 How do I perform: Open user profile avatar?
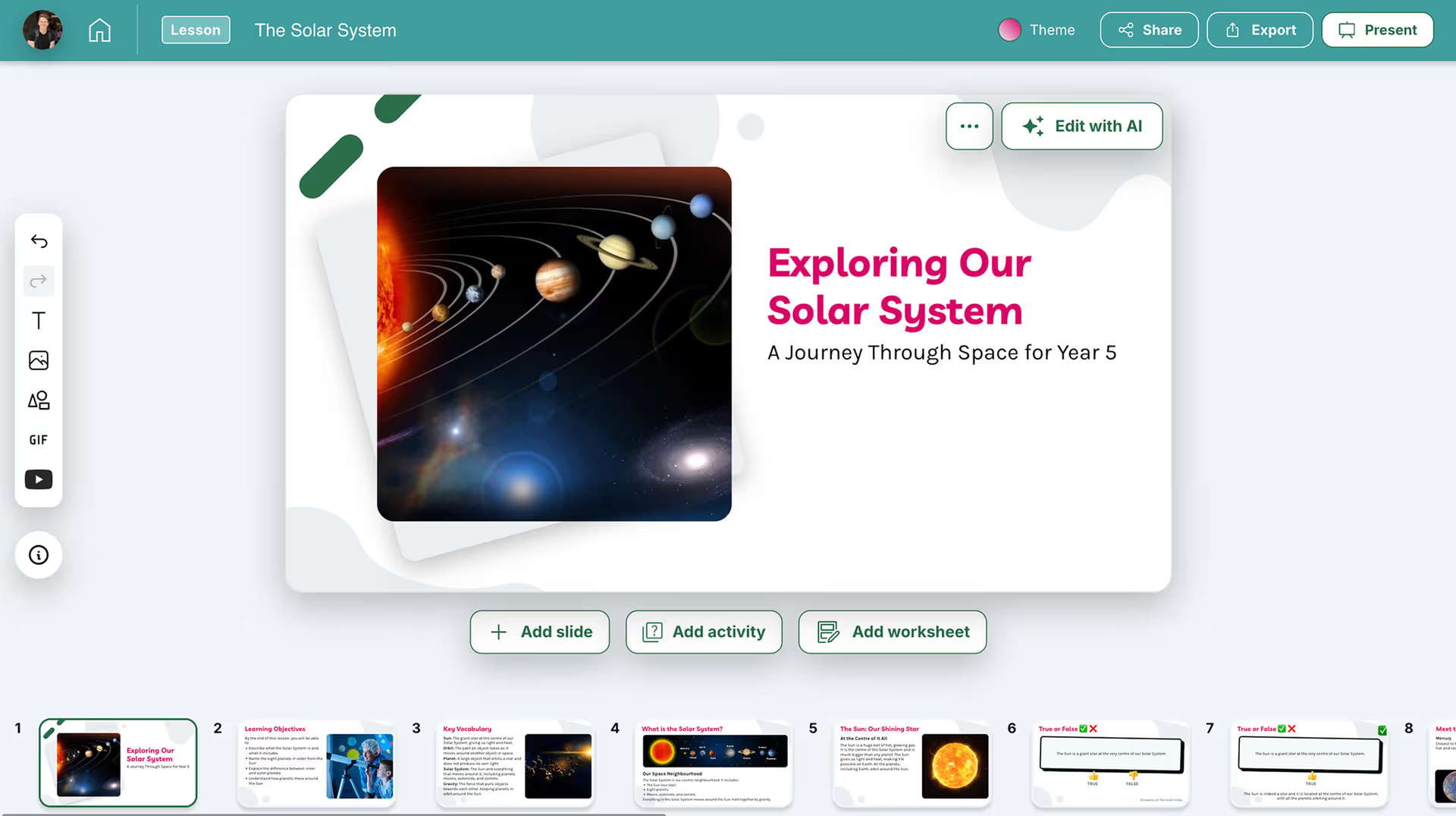(x=42, y=30)
